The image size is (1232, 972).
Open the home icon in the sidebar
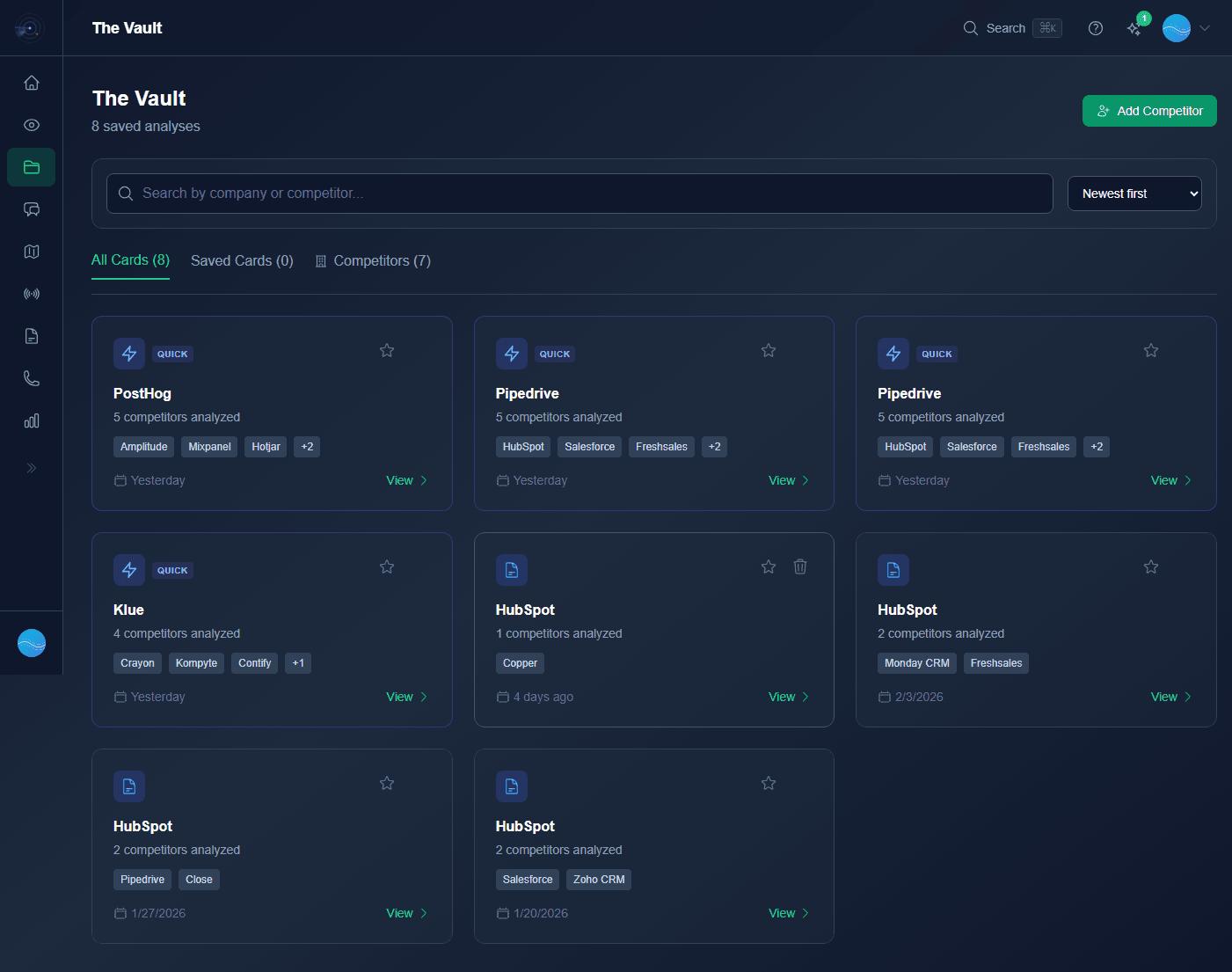(32, 83)
